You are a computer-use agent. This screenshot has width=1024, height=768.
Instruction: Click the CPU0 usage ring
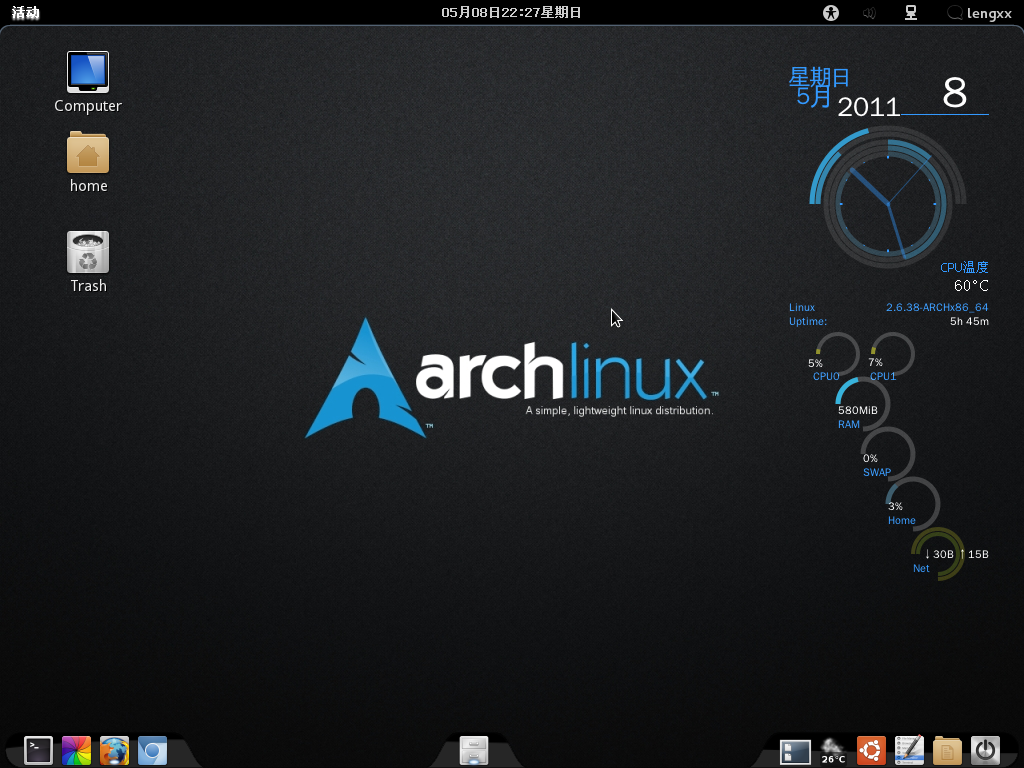click(837, 355)
